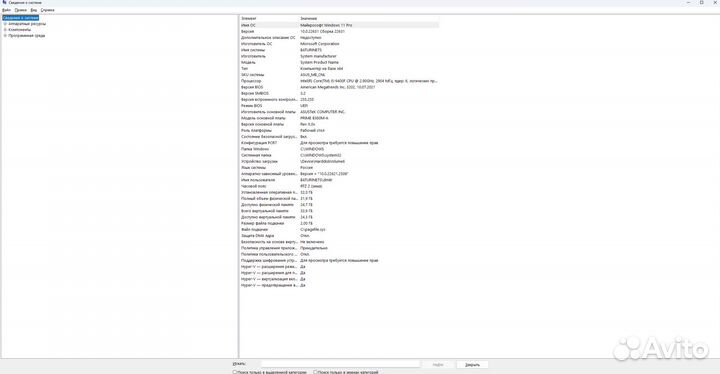Select the Папка Windows row
The height and width of the screenshot is (374, 720).
click(x=339, y=149)
